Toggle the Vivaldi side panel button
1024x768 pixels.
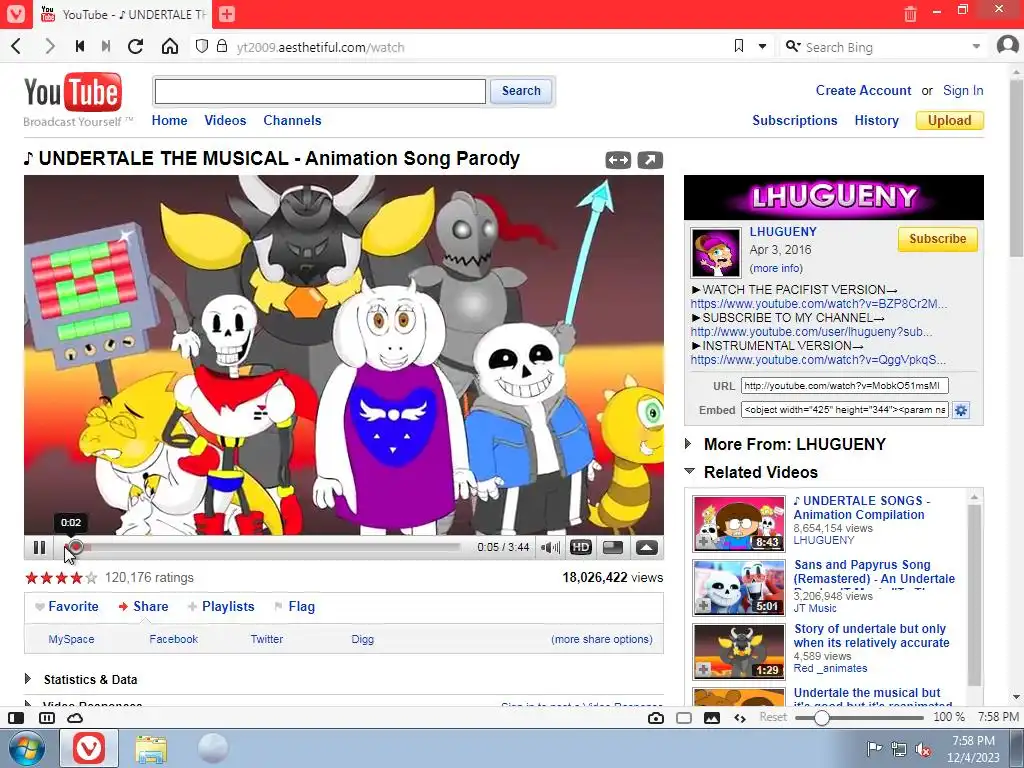[x=16, y=718]
